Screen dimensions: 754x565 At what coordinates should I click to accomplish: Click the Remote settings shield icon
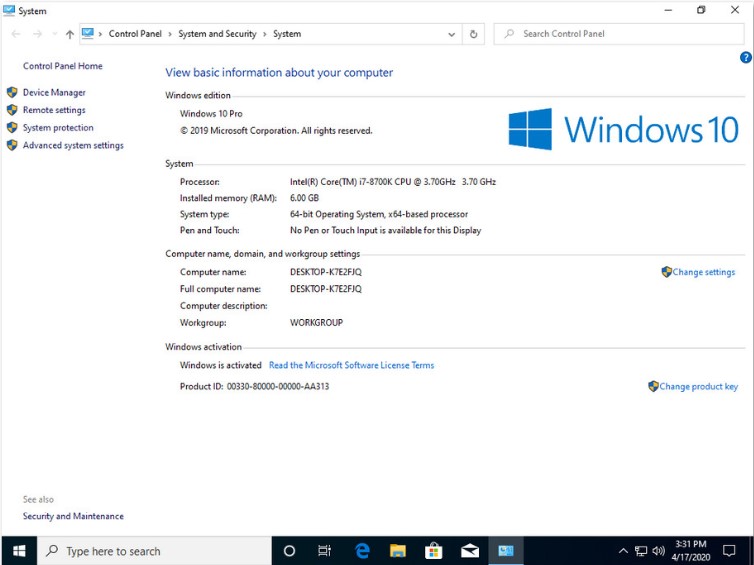(x=12, y=110)
